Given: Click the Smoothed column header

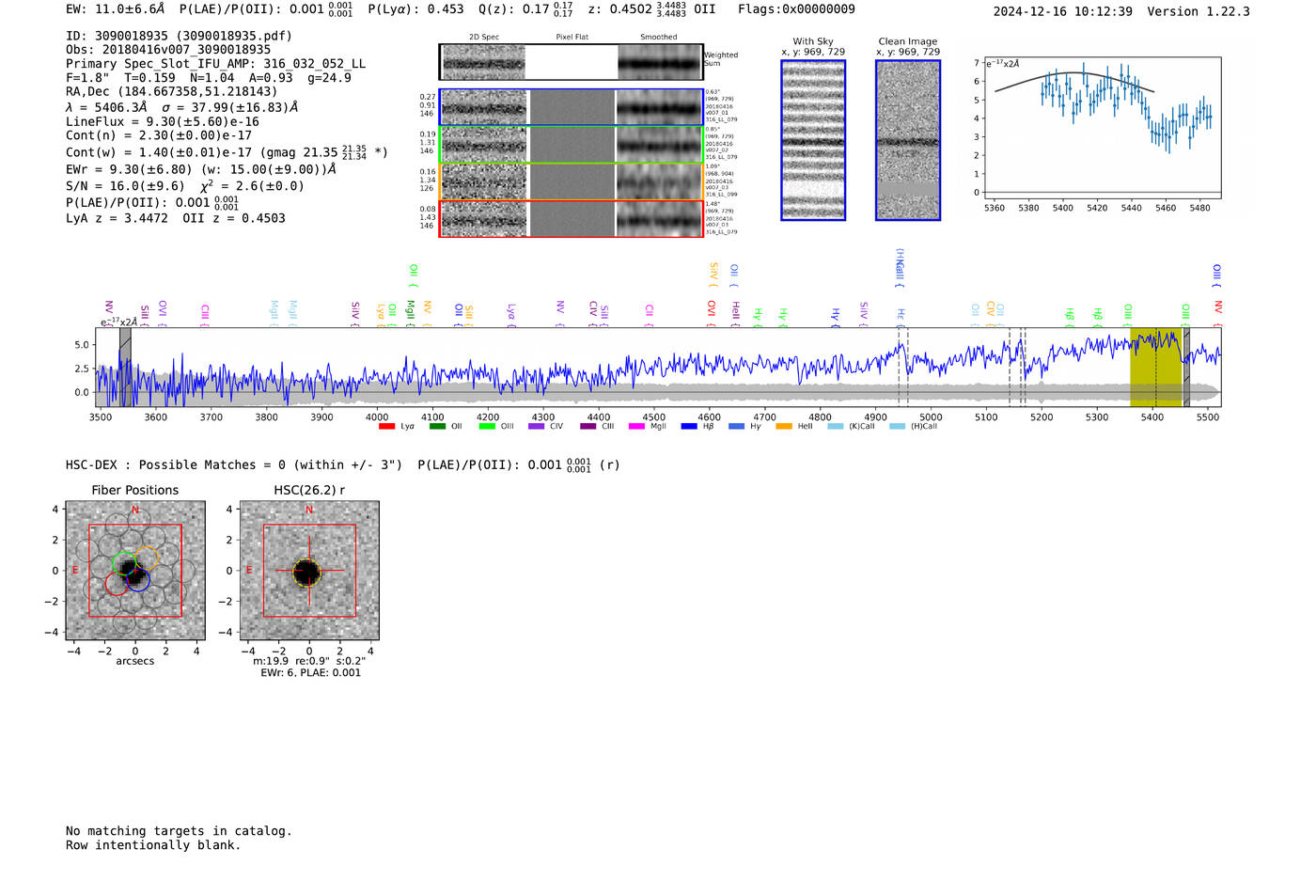Looking at the screenshot, I should [659, 38].
